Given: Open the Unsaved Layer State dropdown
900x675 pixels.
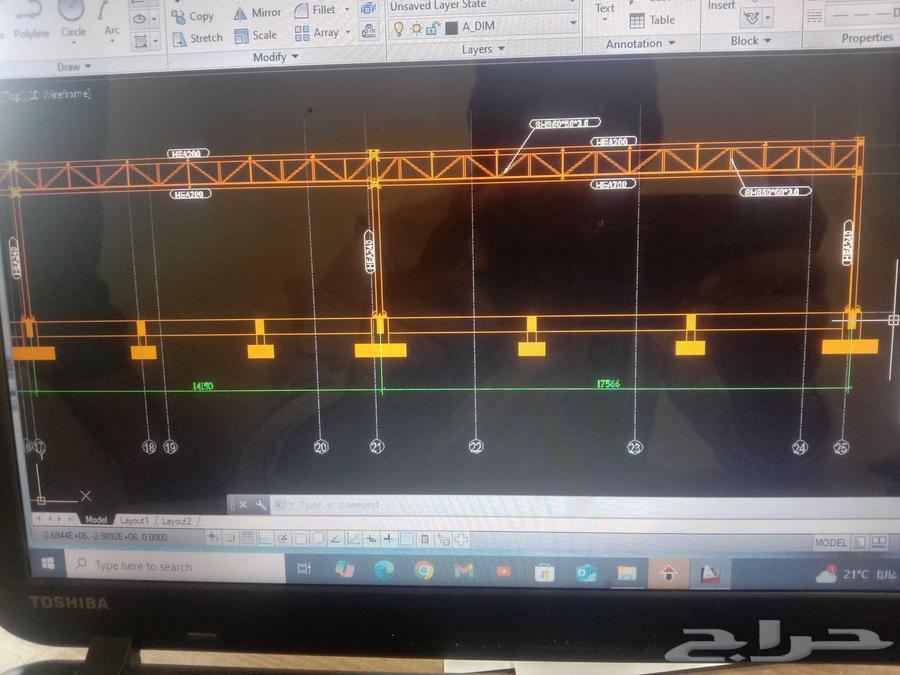Looking at the screenshot, I should (482, 6).
